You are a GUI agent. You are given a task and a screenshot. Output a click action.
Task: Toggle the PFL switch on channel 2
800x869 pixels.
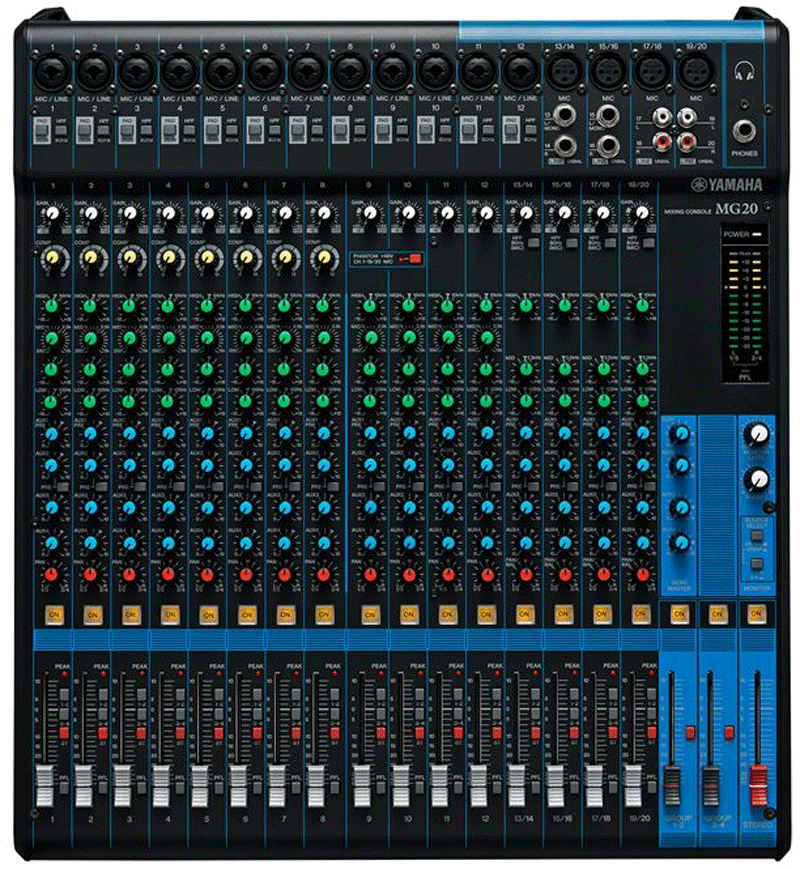[x=103, y=787]
